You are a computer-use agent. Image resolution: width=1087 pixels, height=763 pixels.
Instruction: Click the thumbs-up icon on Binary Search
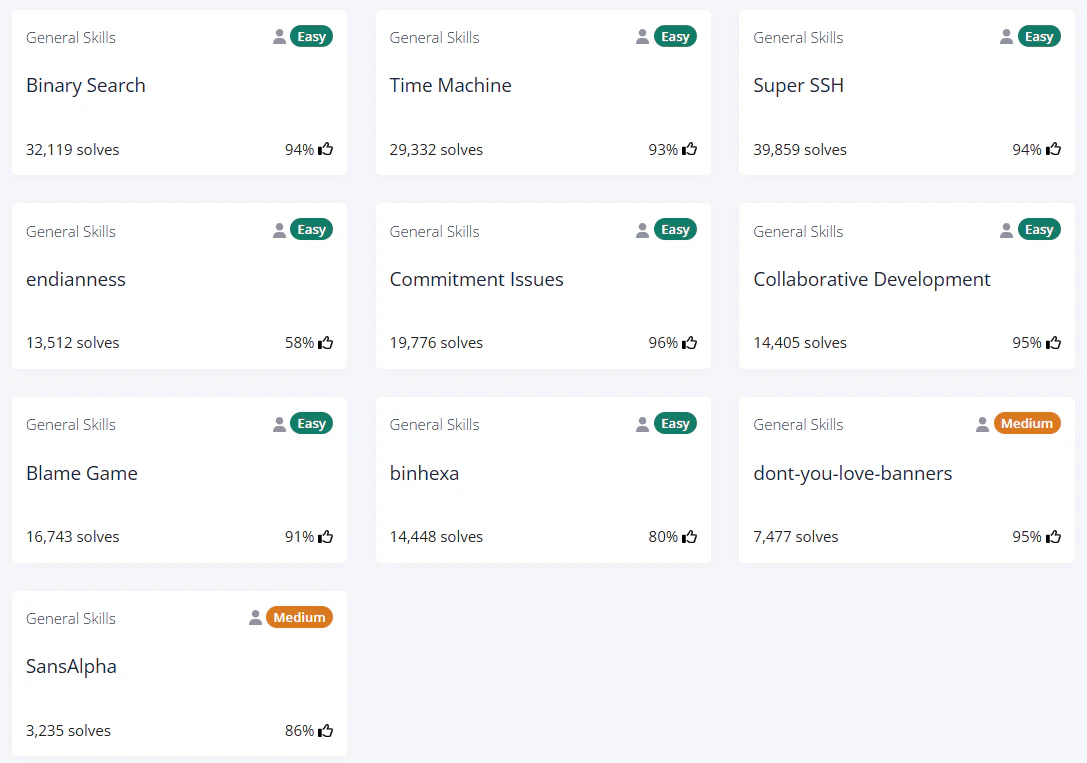pyautogui.click(x=326, y=149)
